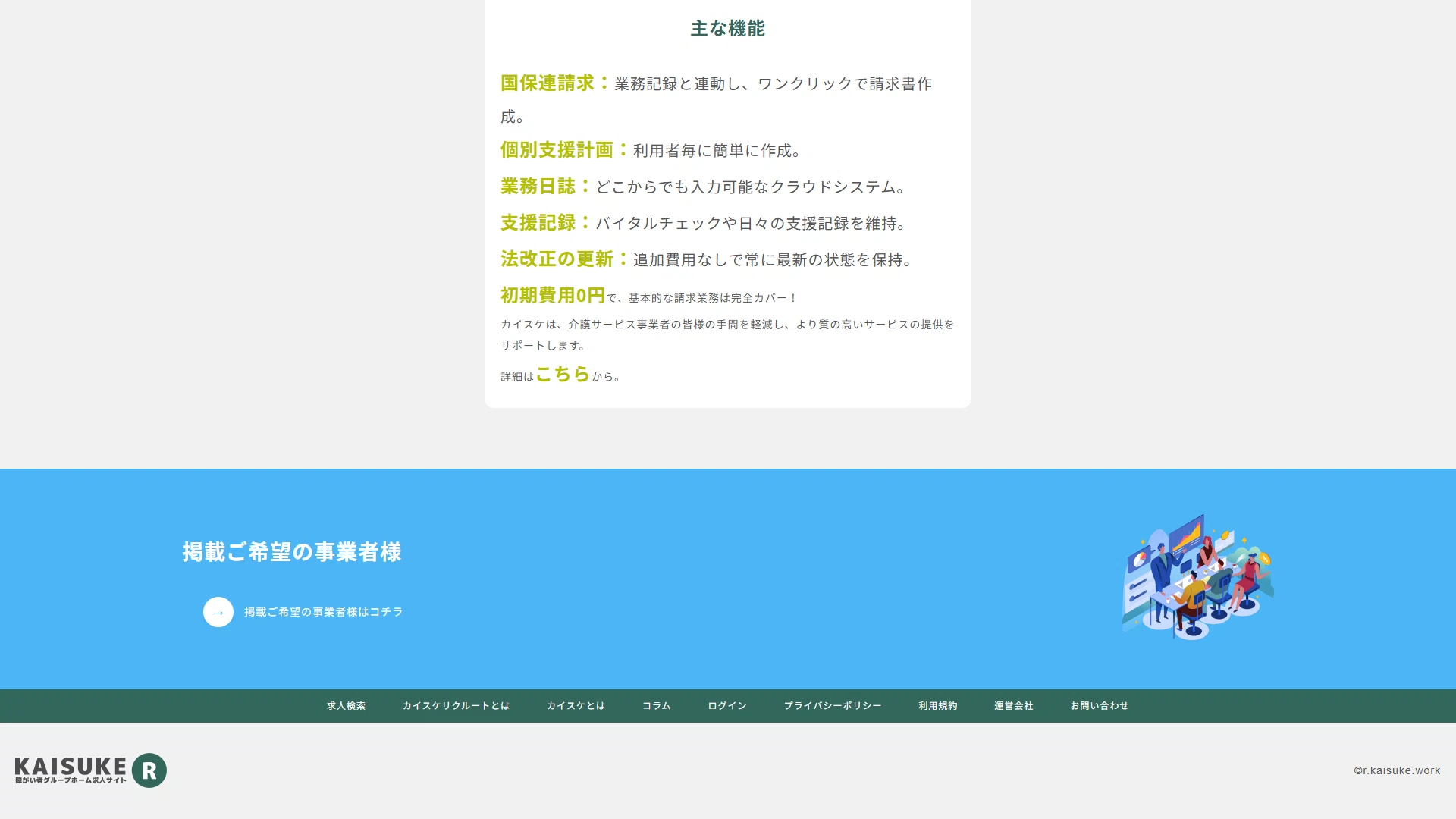Click 利用者毎に簡単に作成 description text
The width and height of the screenshot is (1456, 819).
pyautogui.click(x=717, y=151)
